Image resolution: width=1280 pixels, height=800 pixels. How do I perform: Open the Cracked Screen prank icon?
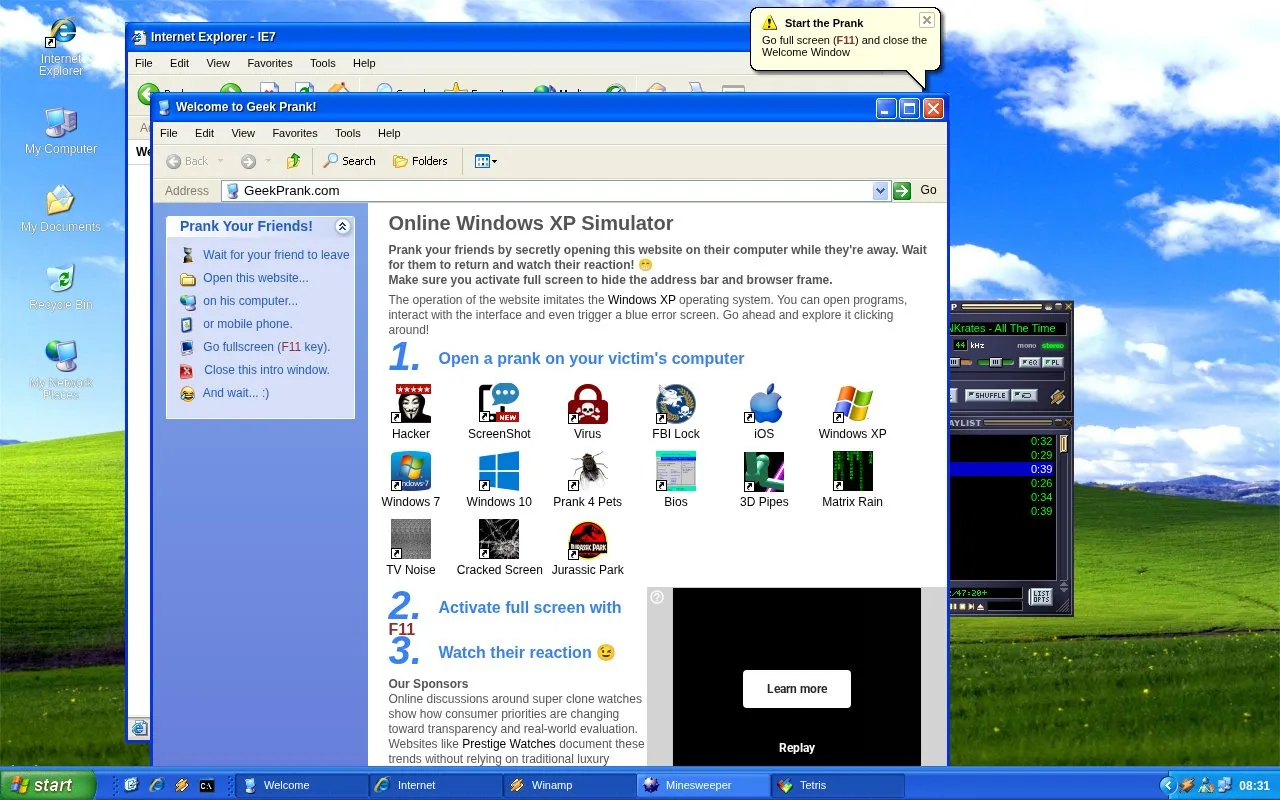click(x=499, y=548)
